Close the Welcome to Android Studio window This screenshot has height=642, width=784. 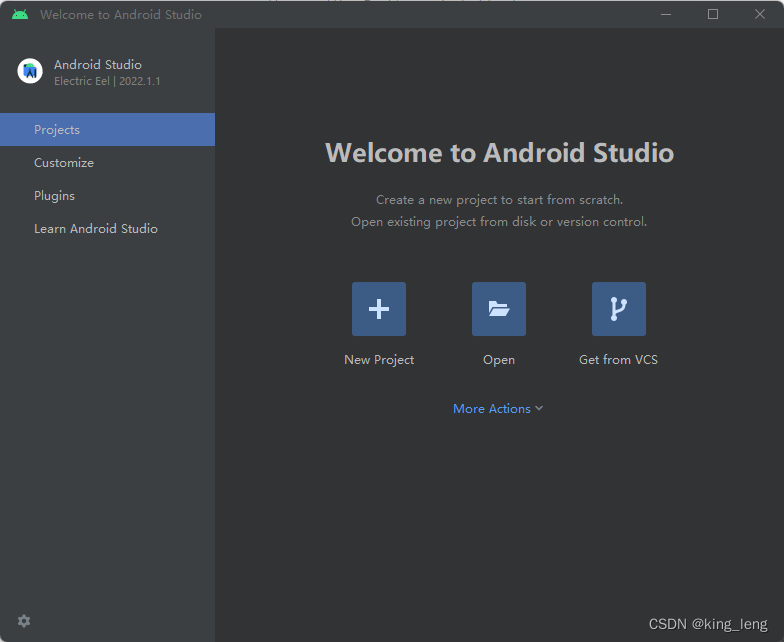pos(760,14)
